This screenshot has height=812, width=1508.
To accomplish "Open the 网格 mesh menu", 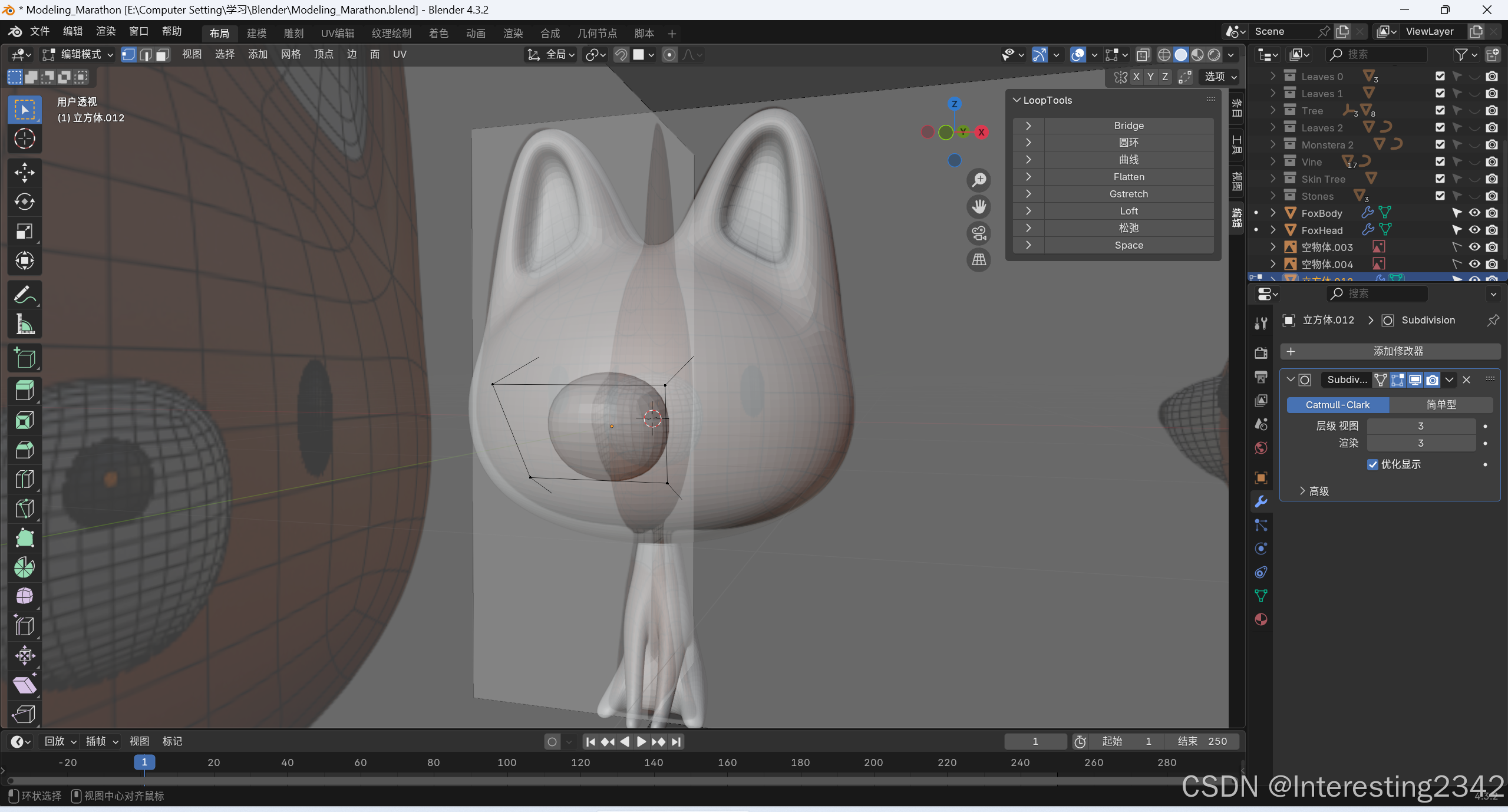I will pos(291,55).
